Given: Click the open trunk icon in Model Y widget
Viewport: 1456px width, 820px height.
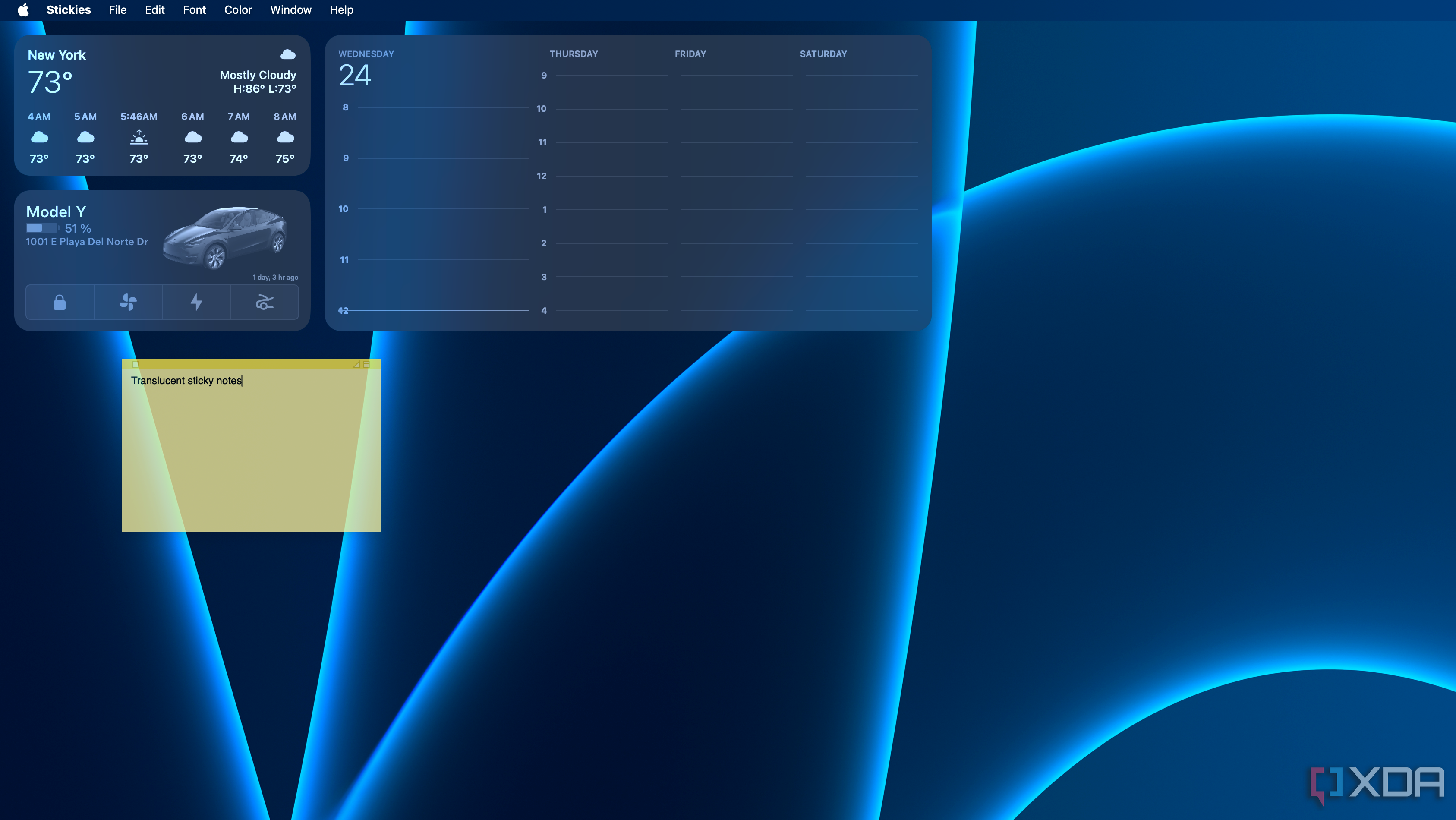Looking at the screenshot, I should pyautogui.click(x=265, y=303).
